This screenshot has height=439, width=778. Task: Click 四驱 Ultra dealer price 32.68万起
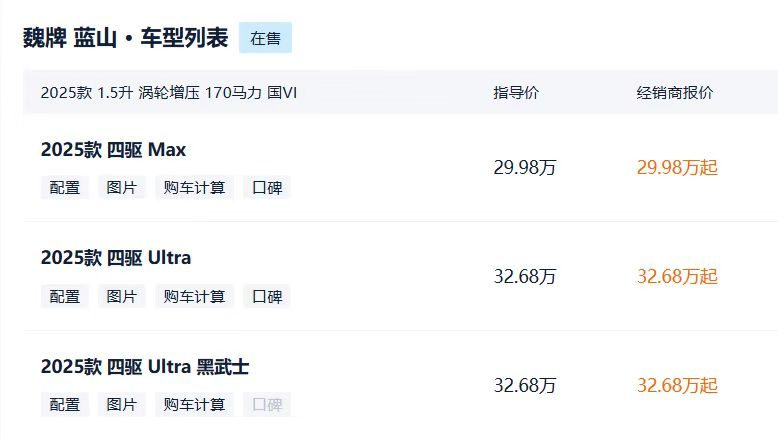point(677,276)
